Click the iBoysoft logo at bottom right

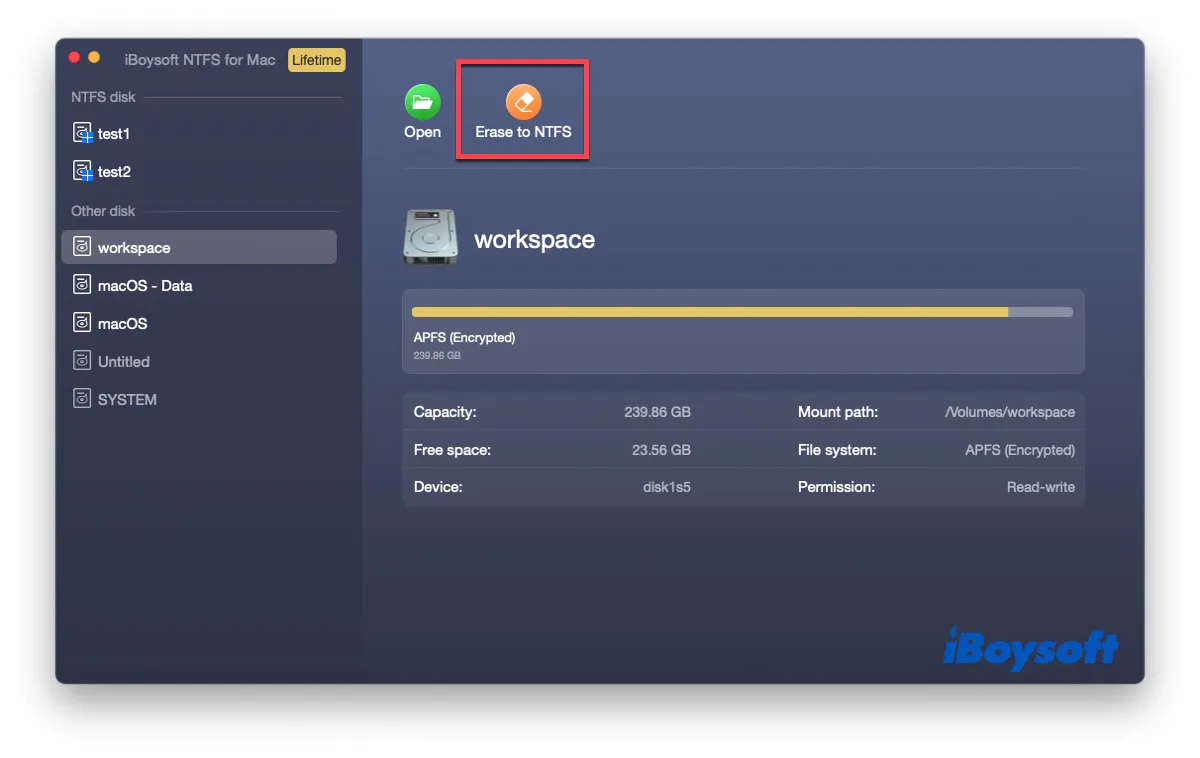pyautogui.click(x=1030, y=649)
